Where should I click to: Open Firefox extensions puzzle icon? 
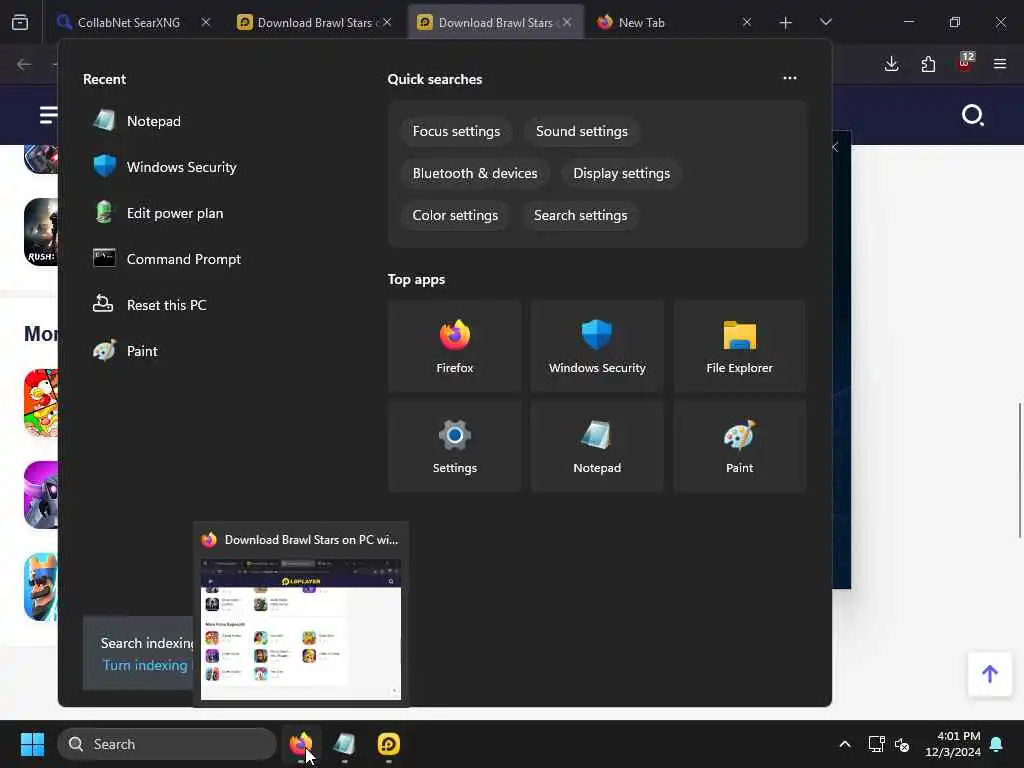pos(928,64)
